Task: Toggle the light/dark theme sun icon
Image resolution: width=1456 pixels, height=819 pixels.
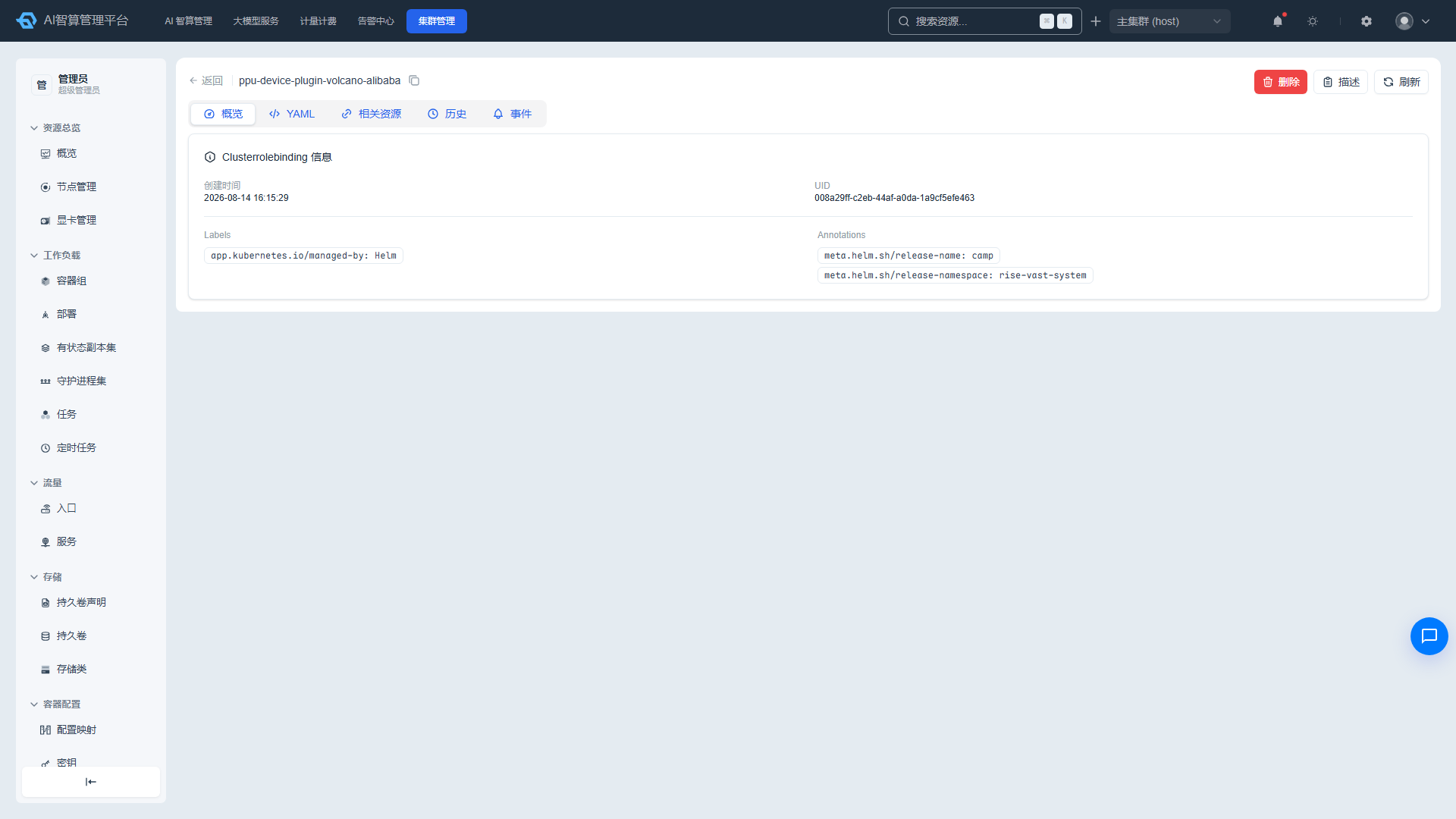Action: click(x=1313, y=21)
